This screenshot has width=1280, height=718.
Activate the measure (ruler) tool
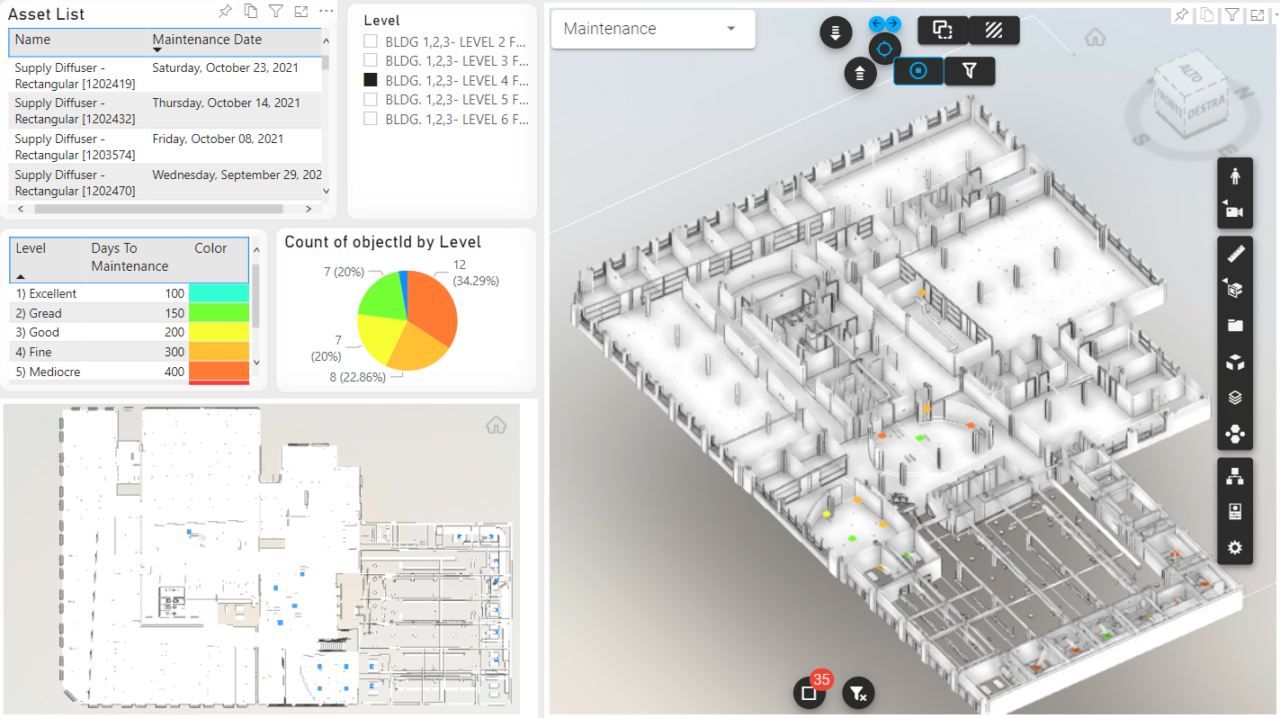coord(1235,253)
